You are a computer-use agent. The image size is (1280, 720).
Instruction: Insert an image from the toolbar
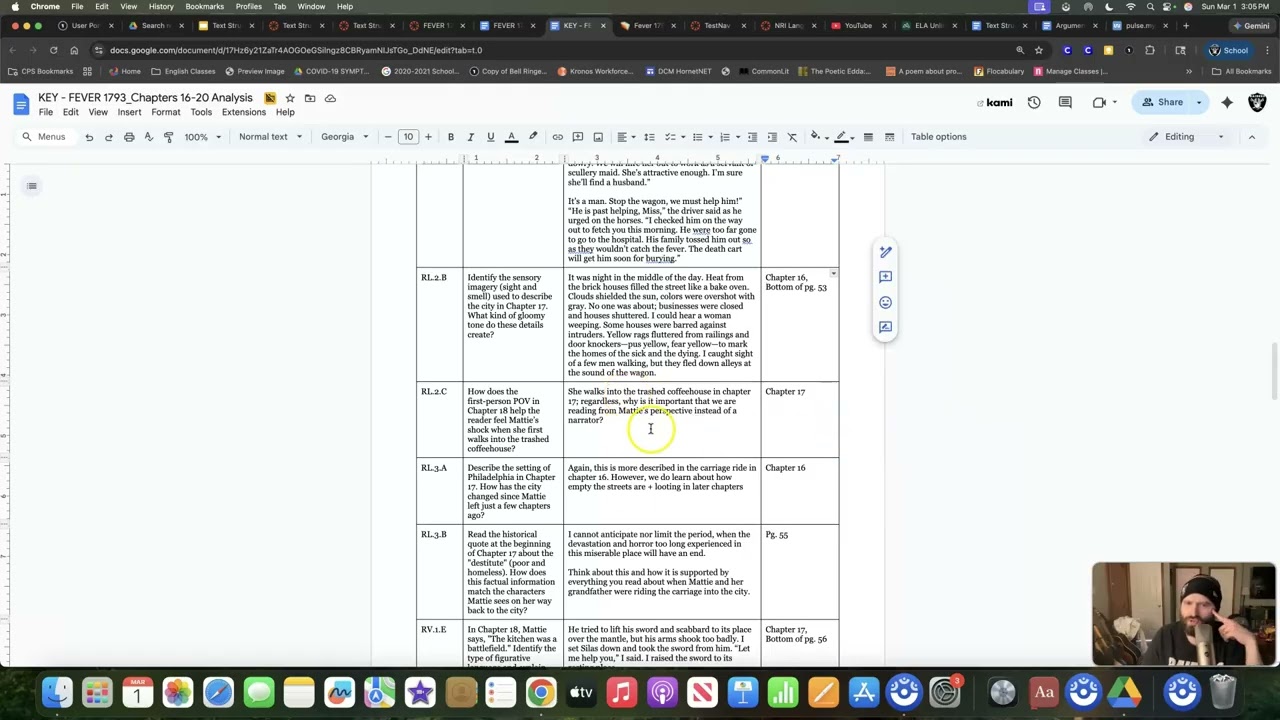[598, 137]
